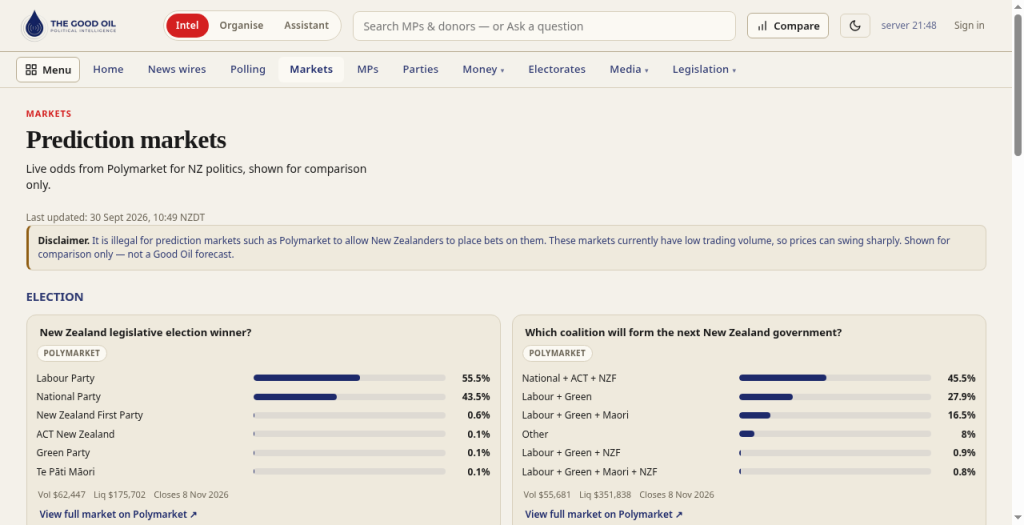Viewport: 1024px width, 525px height.
Task: Click the Compare button
Action: pyautogui.click(x=788, y=26)
